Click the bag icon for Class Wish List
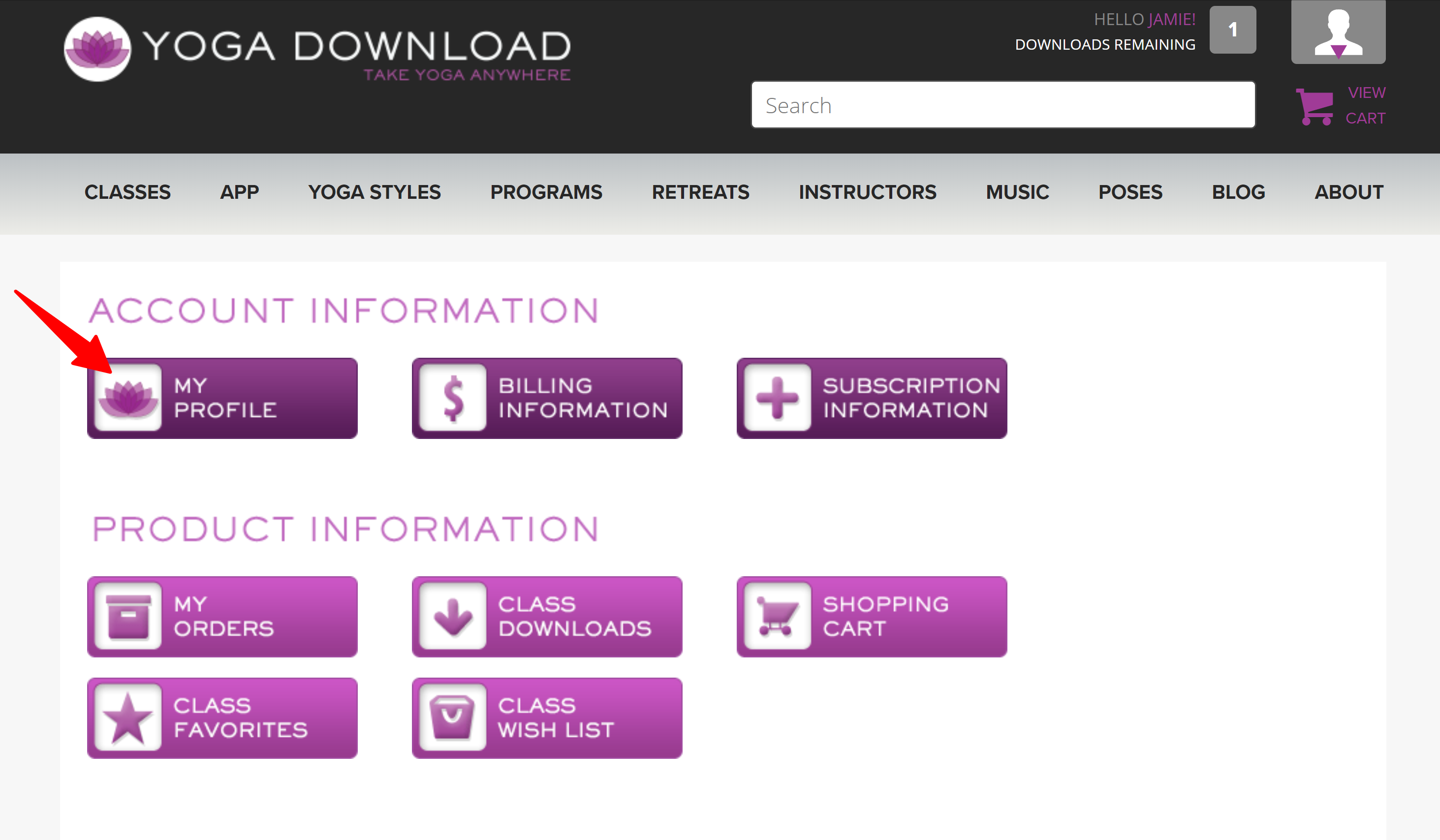 [x=453, y=717]
